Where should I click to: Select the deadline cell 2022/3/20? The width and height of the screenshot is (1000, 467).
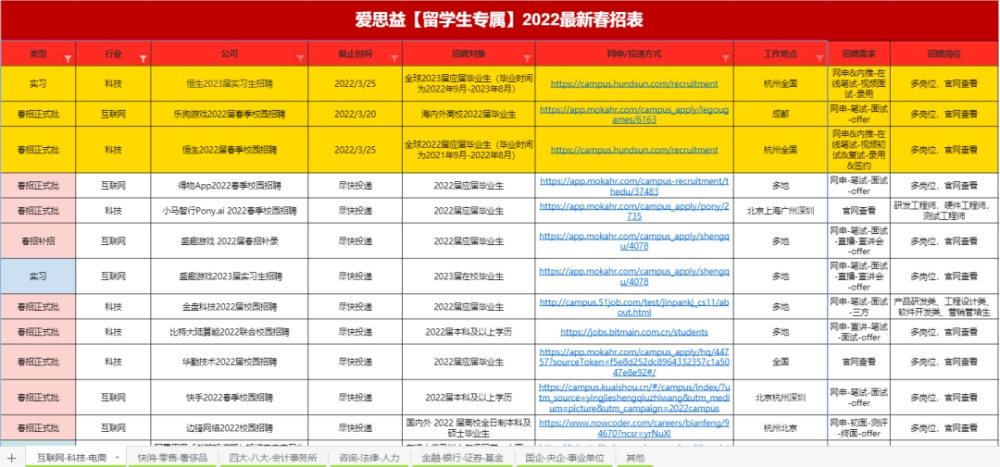[355, 114]
